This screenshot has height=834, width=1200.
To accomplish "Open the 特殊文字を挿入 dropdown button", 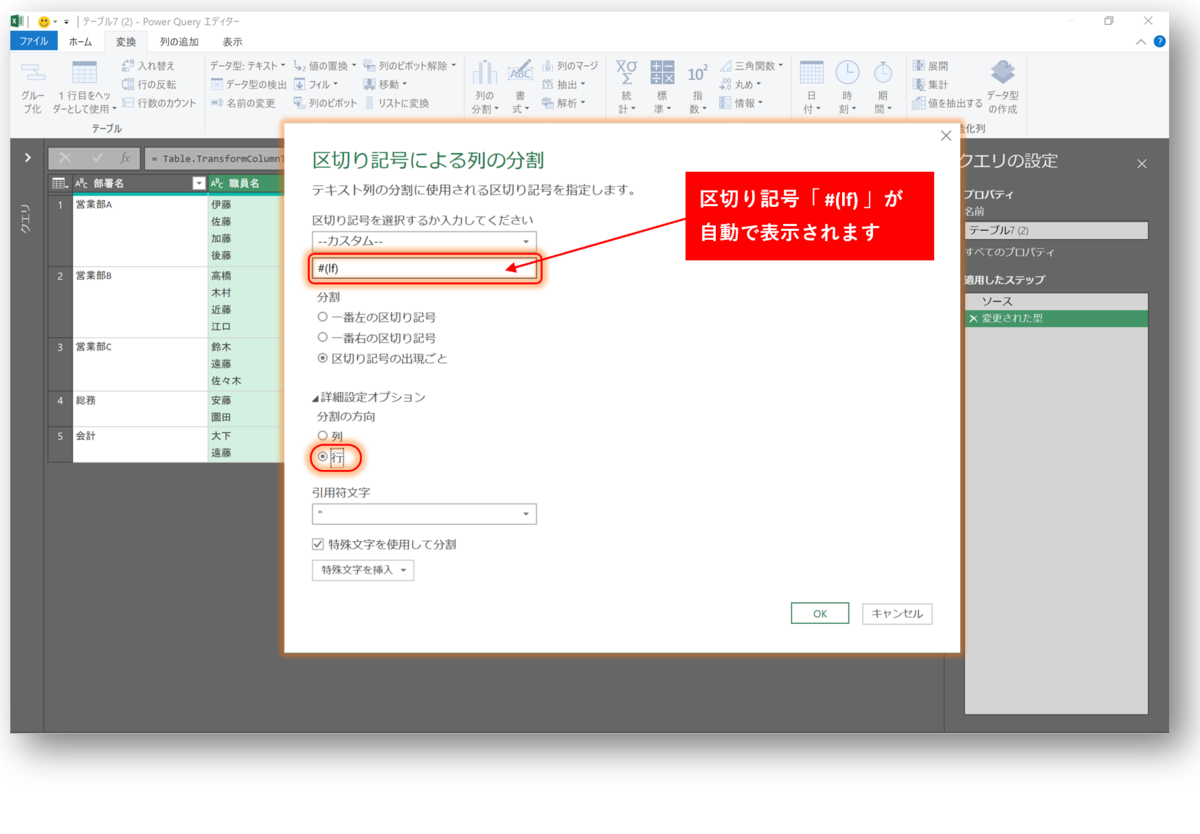I will 363,570.
